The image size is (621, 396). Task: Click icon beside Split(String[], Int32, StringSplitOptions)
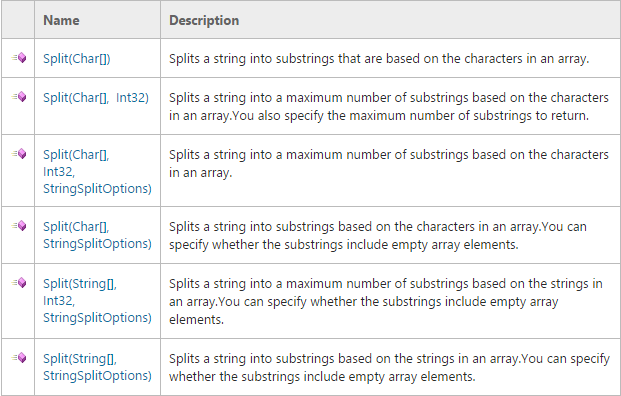click(x=19, y=283)
